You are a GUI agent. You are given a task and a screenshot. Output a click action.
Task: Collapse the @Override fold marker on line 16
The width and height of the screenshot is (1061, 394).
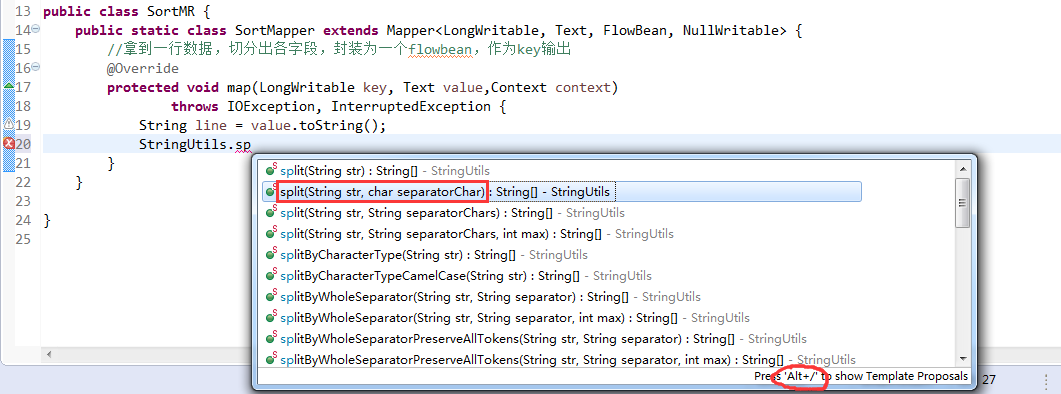(x=36, y=66)
